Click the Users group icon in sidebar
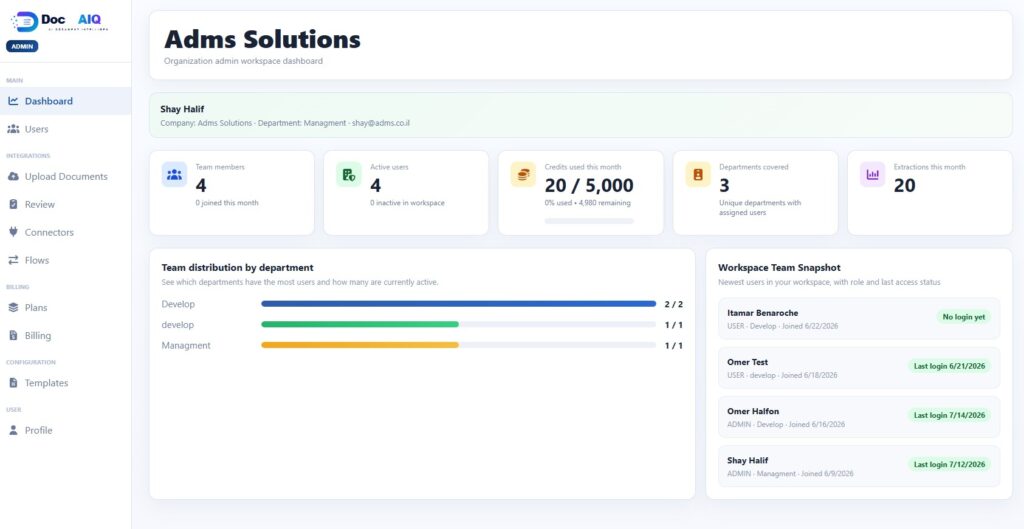Viewport: 1024px width, 529px height. tap(13, 129)
